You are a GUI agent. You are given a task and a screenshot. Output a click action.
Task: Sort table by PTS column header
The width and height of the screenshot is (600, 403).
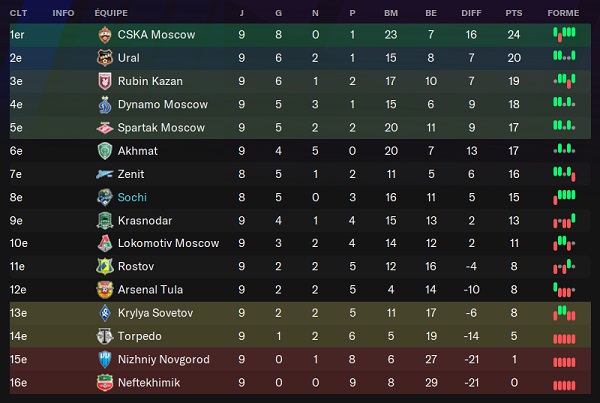(x=513, y=12)
